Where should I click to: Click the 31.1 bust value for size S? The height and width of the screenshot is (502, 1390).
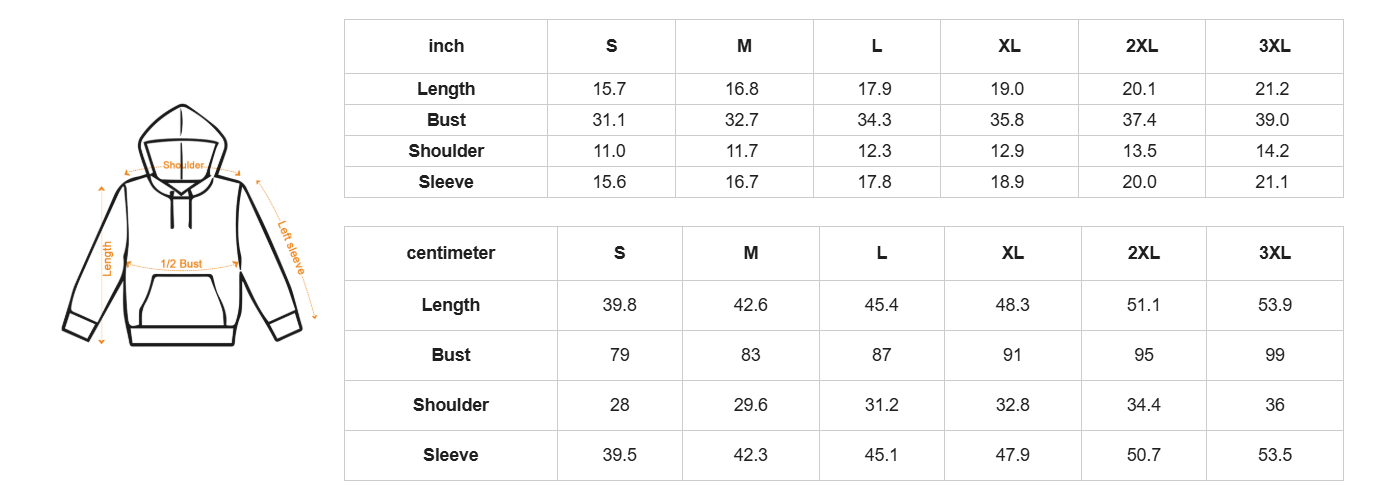[609, 120]
